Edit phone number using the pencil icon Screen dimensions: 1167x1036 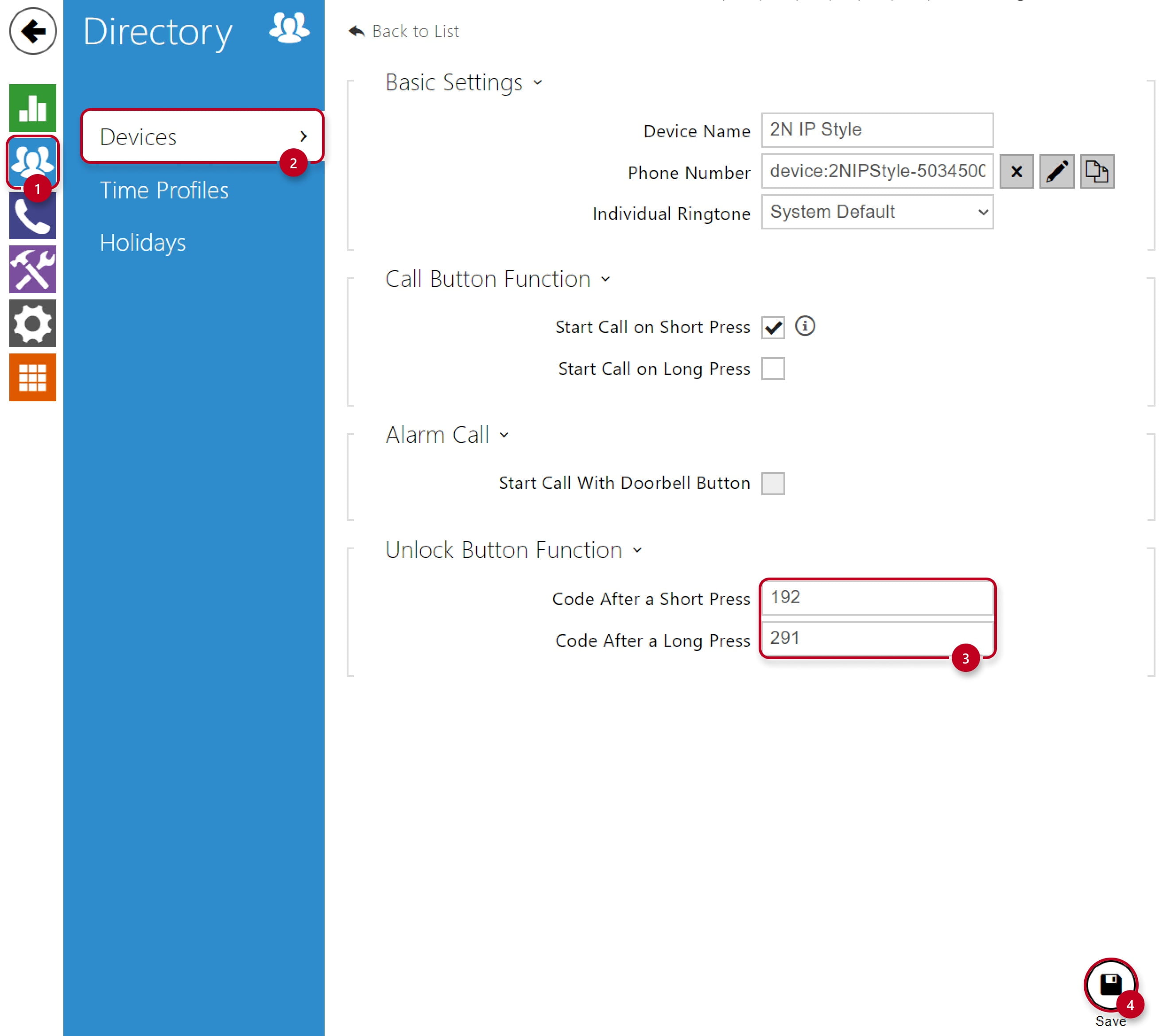(x=1057, y=171)
